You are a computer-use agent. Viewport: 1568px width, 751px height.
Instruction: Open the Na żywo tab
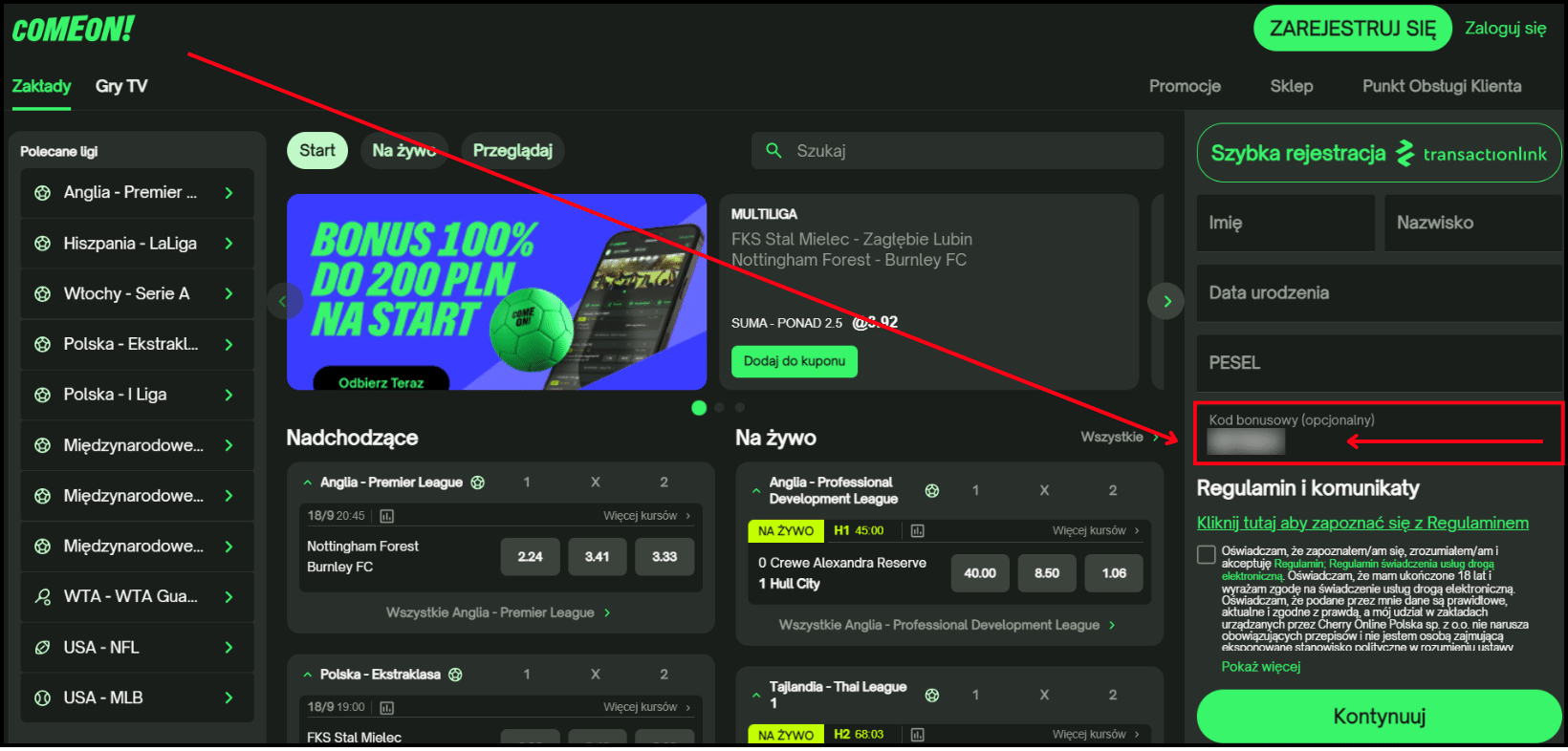tap(403, 151)
